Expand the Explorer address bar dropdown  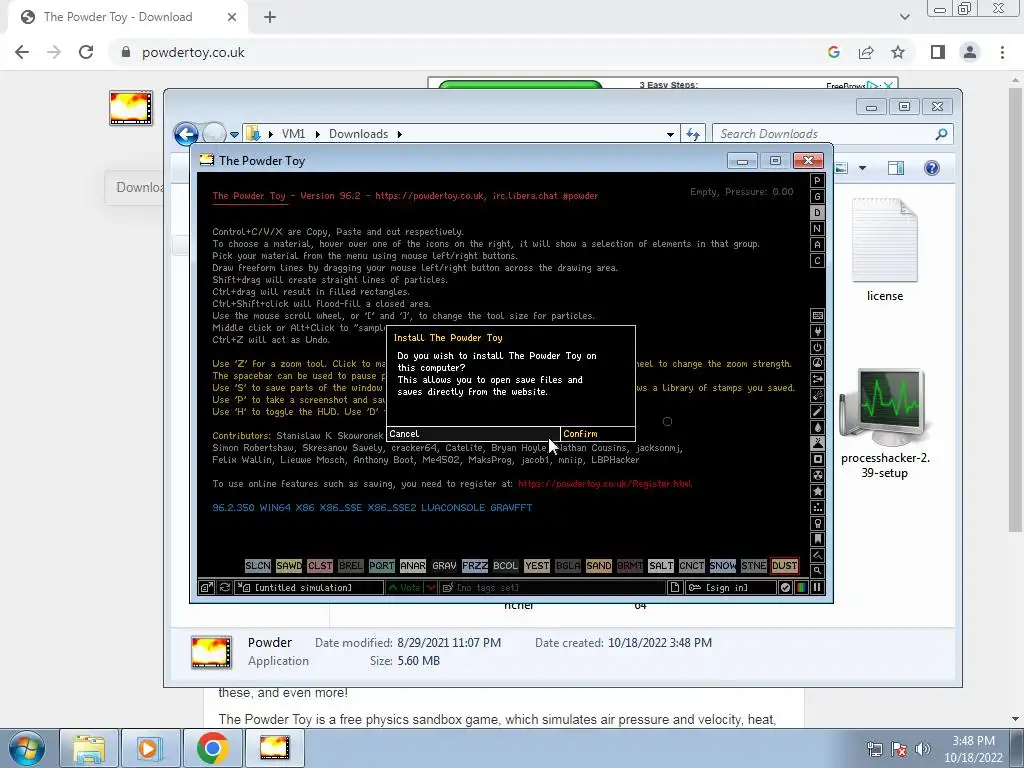[x=670, y=135]
